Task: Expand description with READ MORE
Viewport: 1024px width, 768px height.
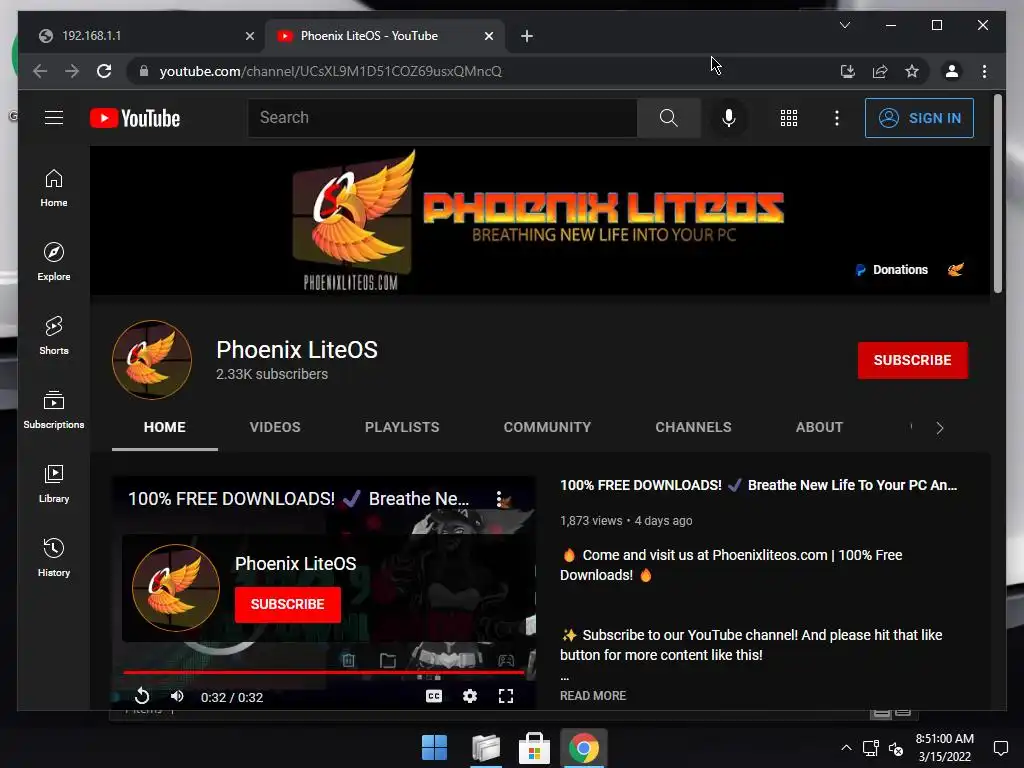Action: click(x=593, y=696)
